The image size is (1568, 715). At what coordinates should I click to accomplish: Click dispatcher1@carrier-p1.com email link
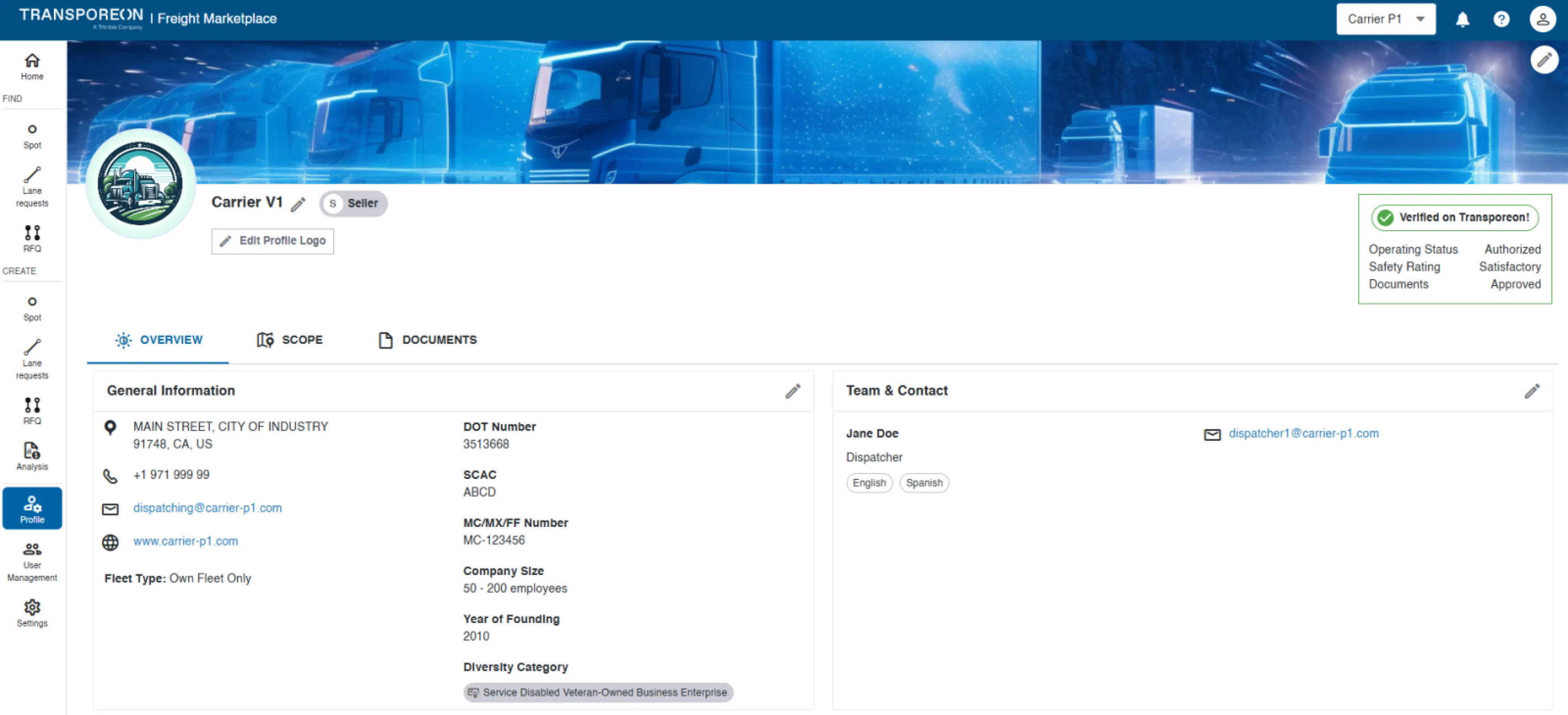1303,433
